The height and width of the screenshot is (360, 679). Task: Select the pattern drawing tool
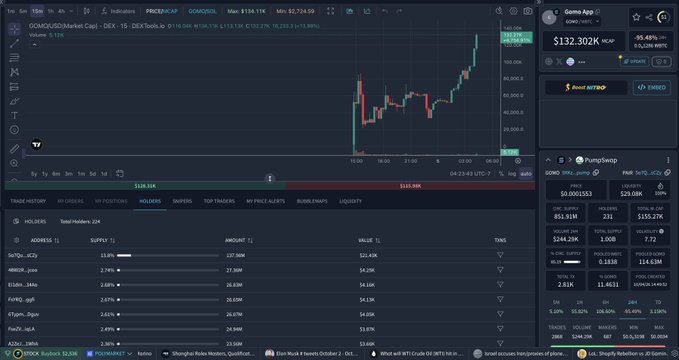(14, 72)
